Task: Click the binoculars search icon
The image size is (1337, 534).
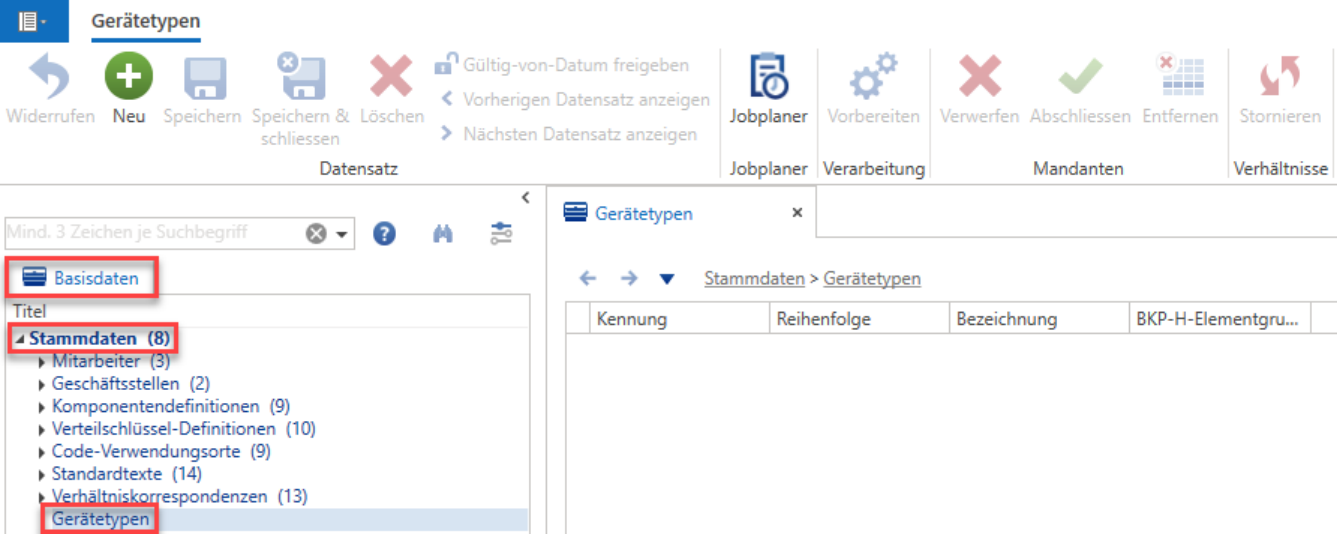Action: [x=443, y=233]
